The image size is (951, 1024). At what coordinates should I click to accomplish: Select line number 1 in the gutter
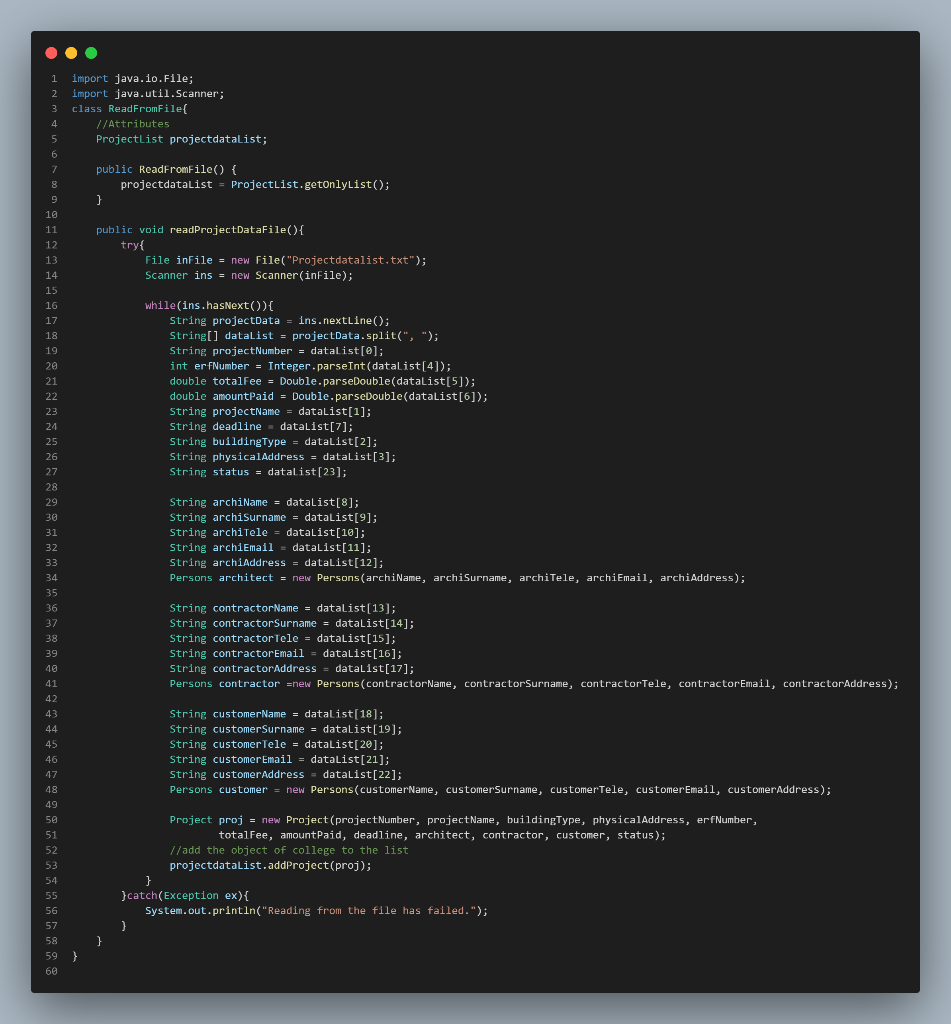point(54,78)
